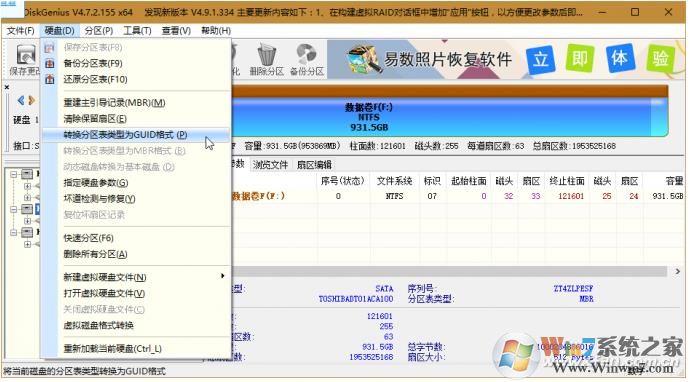Select the first disk icon in tree
Viewport: 690px width, 382px height.
pos(27,174)
